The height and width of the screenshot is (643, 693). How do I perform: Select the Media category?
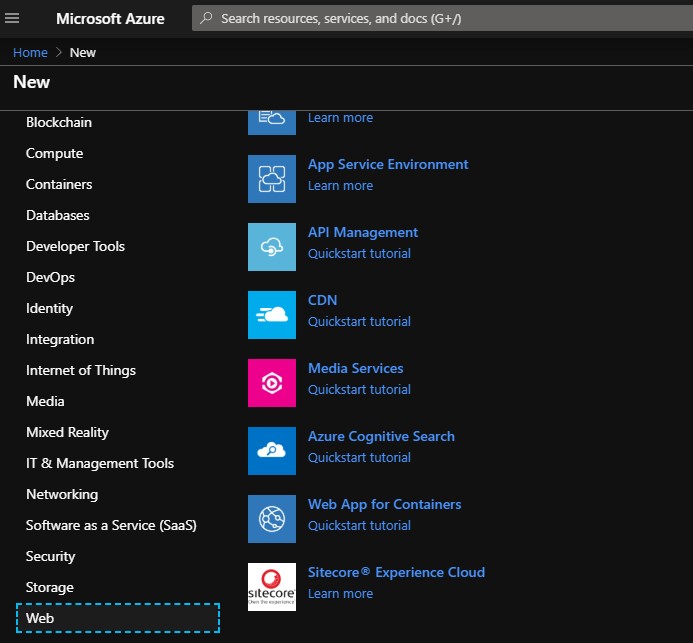pyautogui.click(x=45, y=401)
